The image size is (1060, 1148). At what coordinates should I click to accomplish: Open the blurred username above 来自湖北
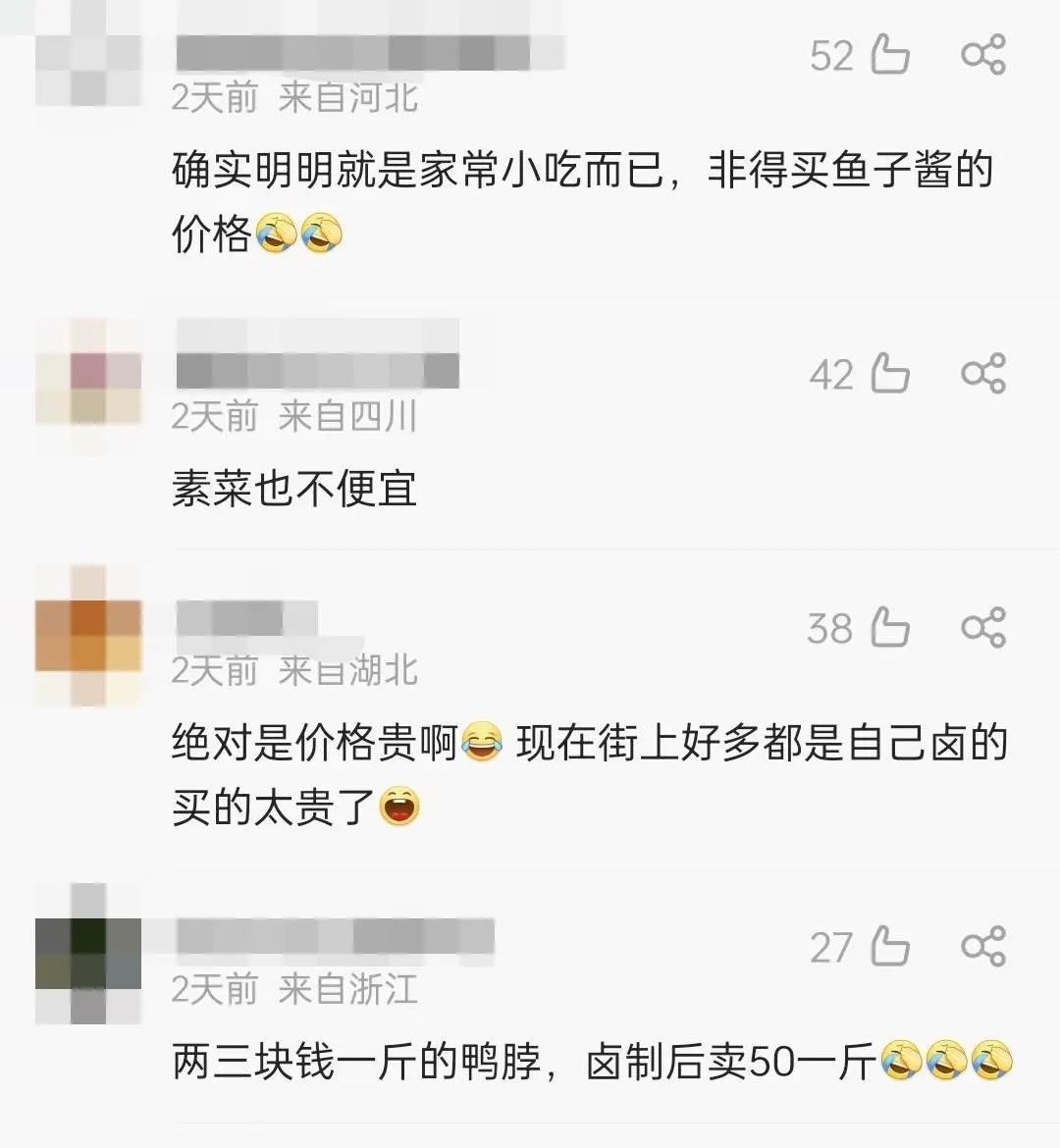point(247,619)
